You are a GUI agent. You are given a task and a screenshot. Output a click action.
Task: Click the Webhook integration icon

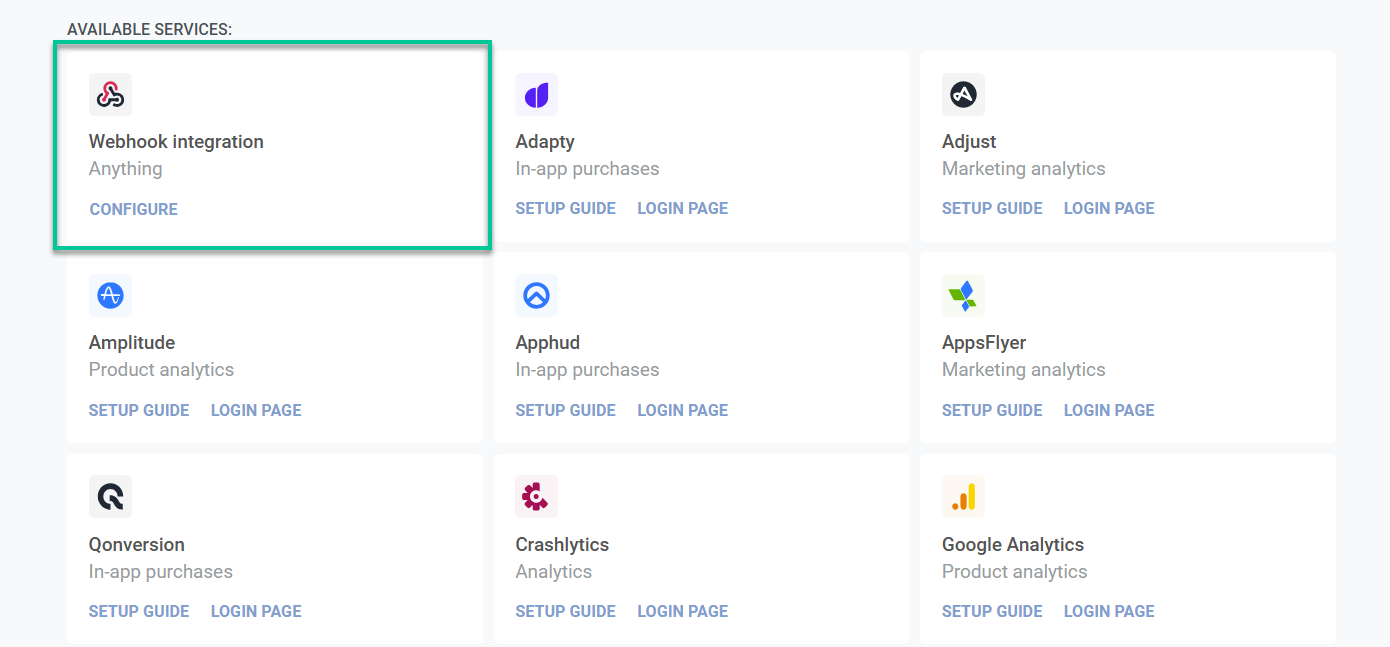110,95
